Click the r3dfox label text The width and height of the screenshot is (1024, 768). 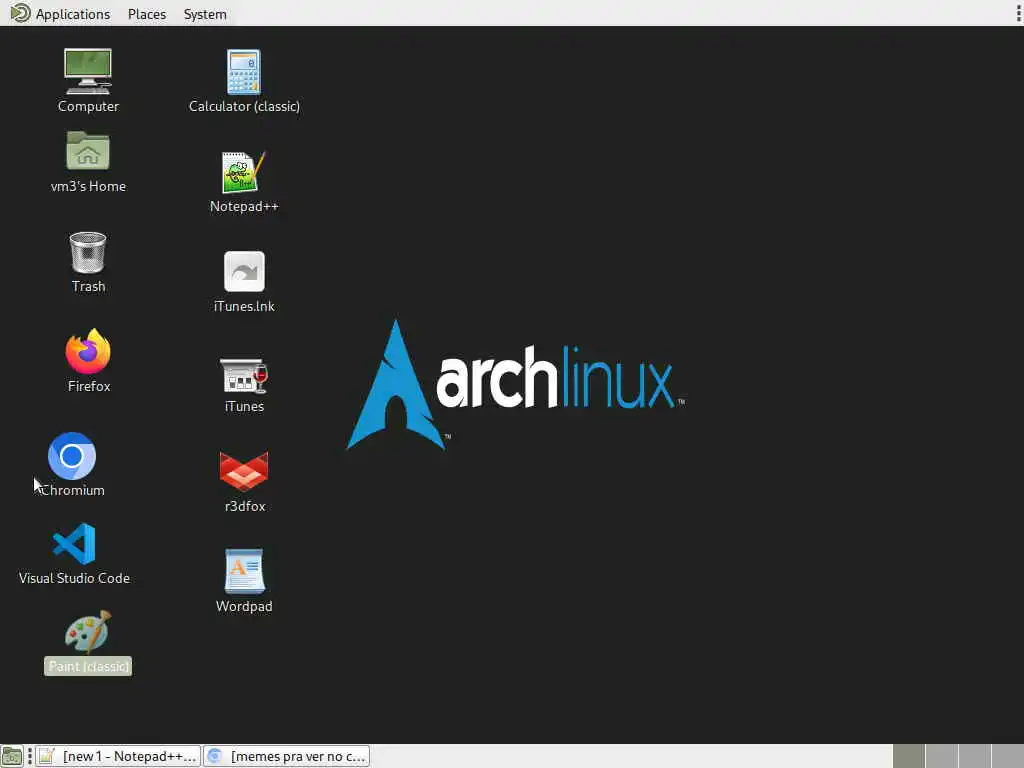click(x=245, y=506)
